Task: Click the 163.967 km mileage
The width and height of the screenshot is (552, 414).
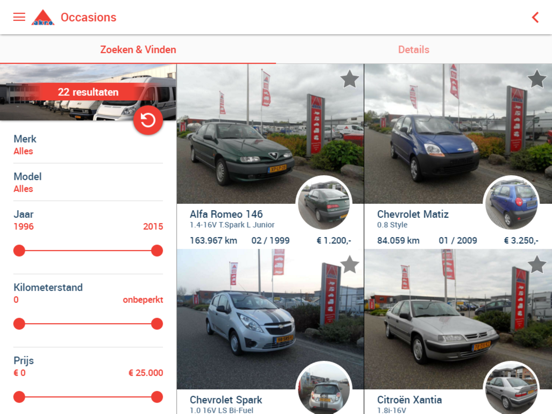Action: tap(213, 240)
